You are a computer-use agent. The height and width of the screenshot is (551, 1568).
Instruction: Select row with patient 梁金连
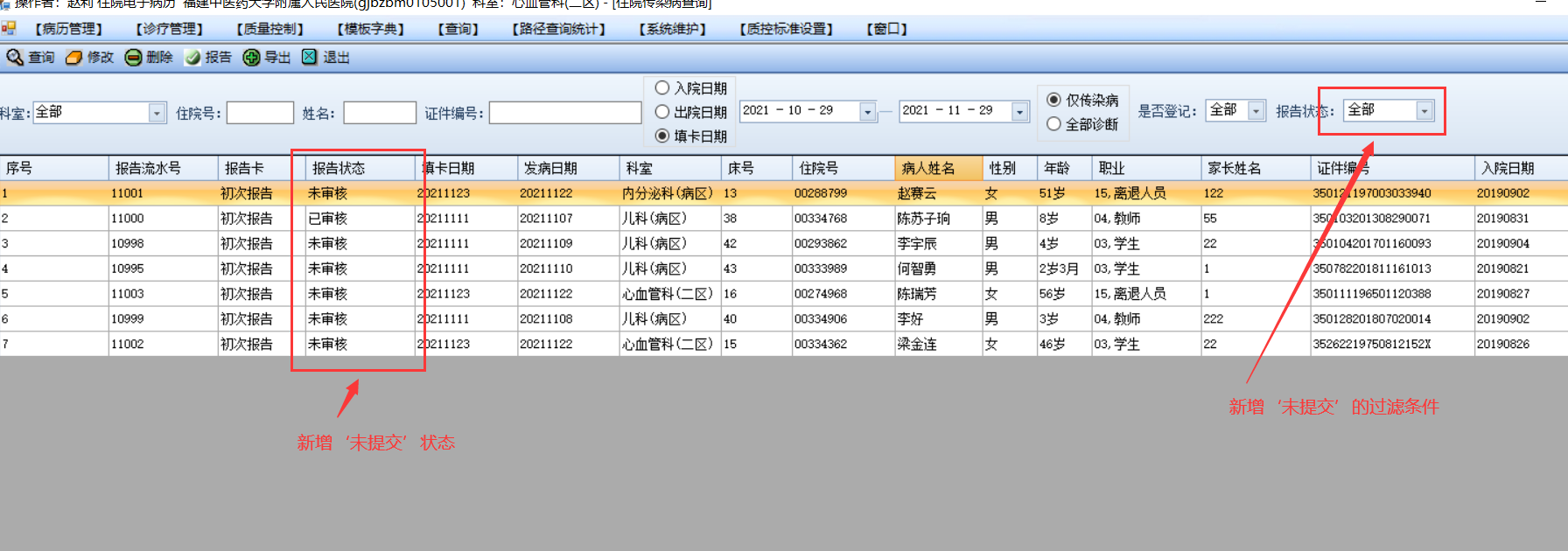784,345
